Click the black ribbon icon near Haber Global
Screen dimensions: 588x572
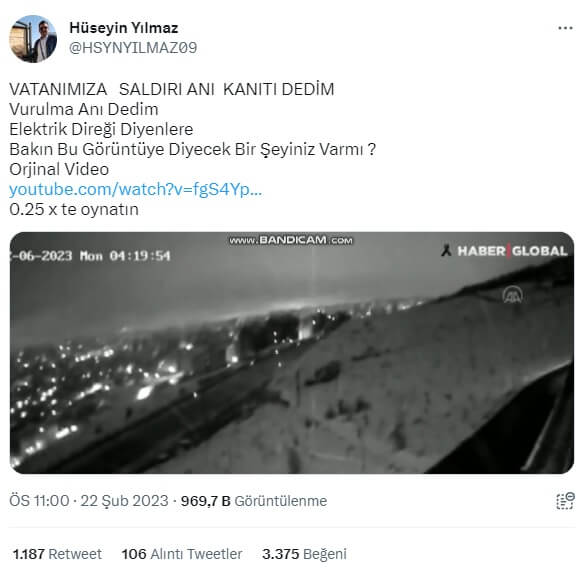[x=446, y=250]
